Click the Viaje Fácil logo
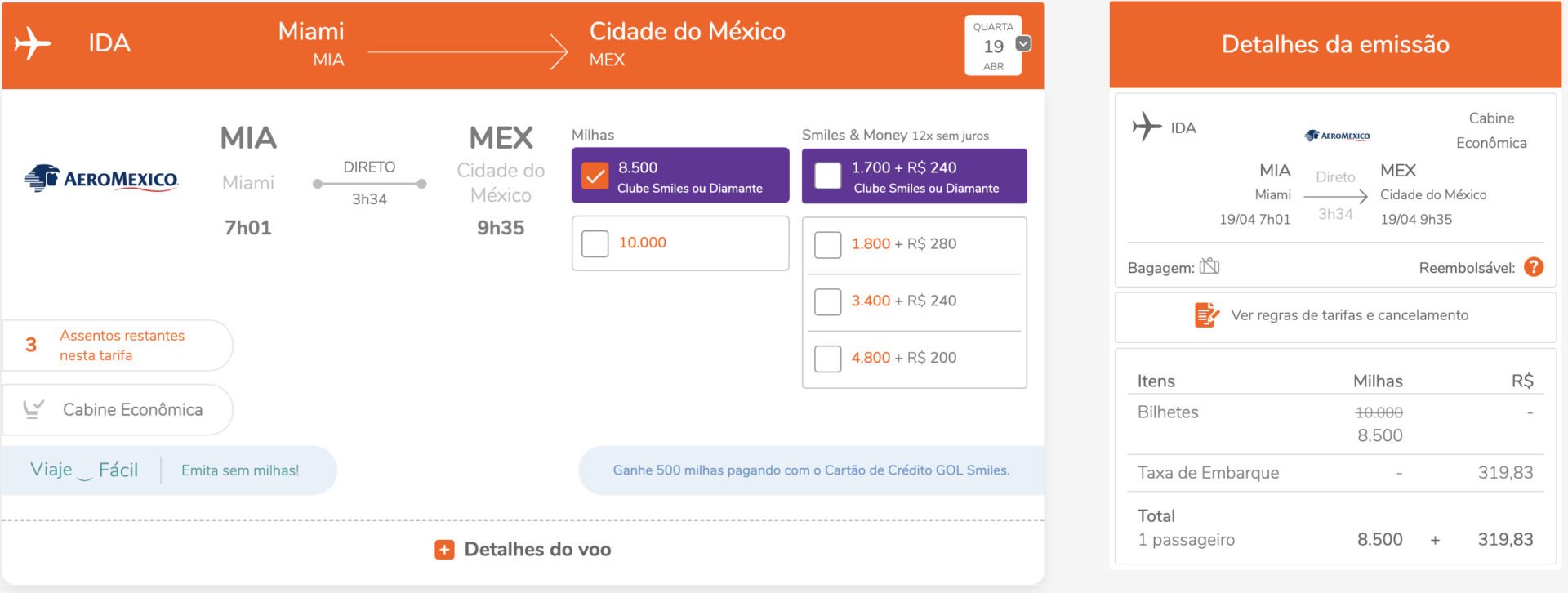Screen dimensions: 1568x593 [x=84, y=470]
